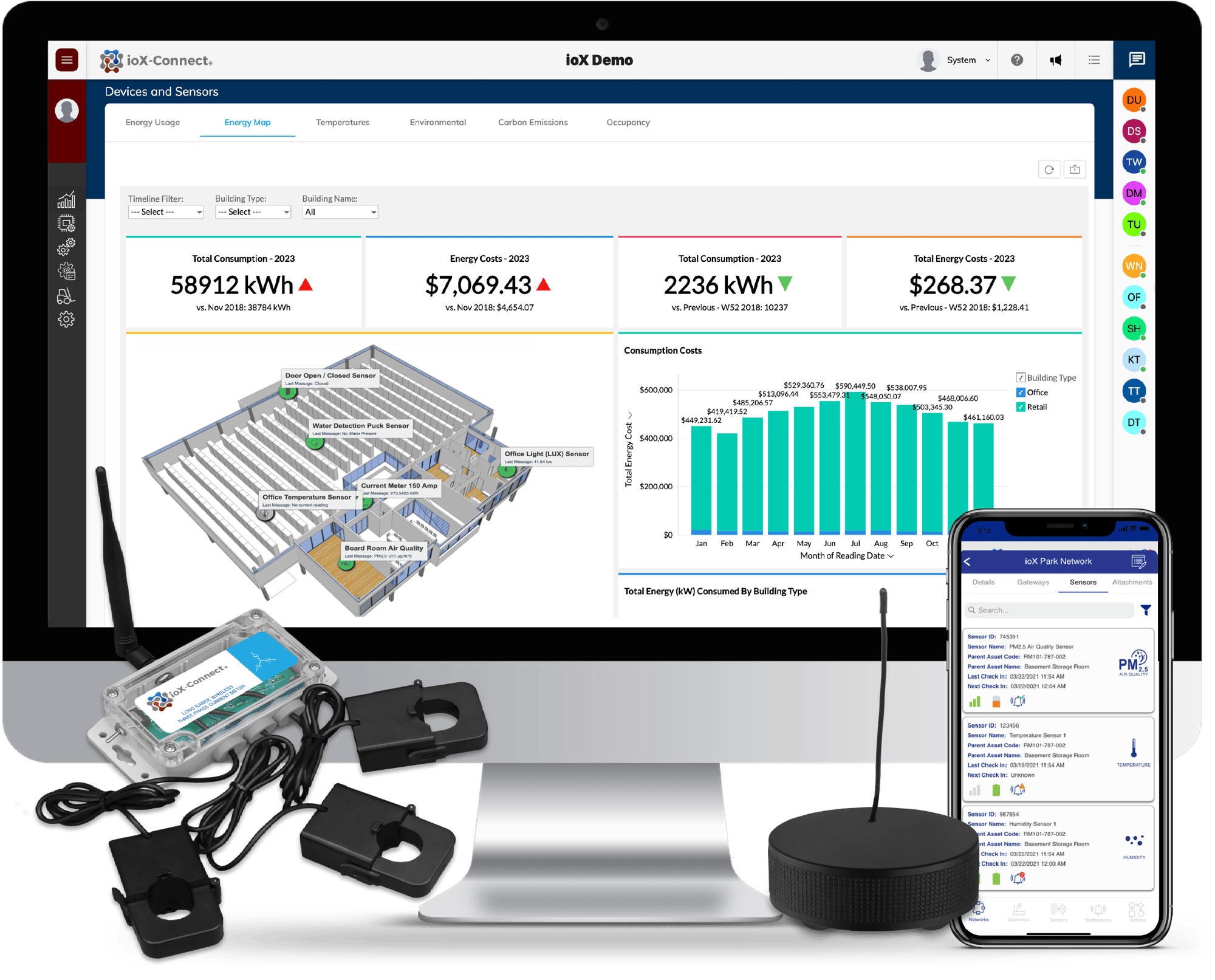Open the list view icon in header
The width and height of the screenshot is (1215, 980).
1094,60
